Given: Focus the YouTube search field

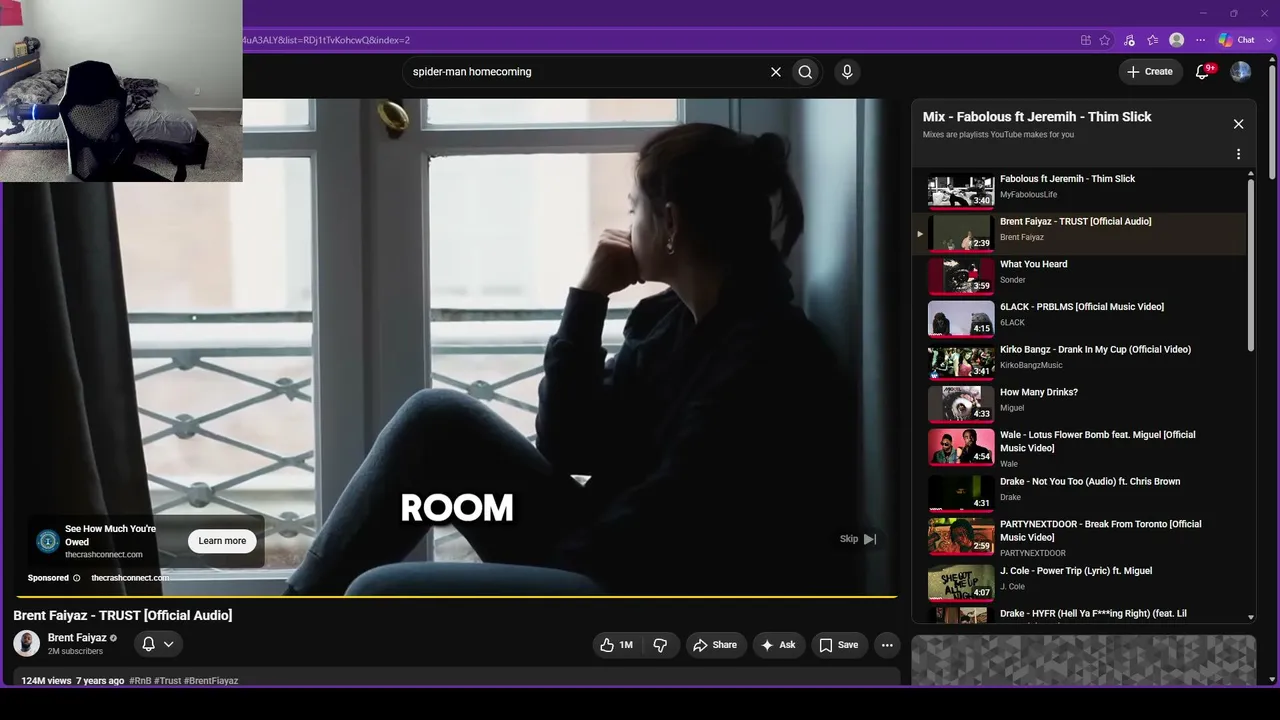Looking at the screenshot, I should click(587, 72).
